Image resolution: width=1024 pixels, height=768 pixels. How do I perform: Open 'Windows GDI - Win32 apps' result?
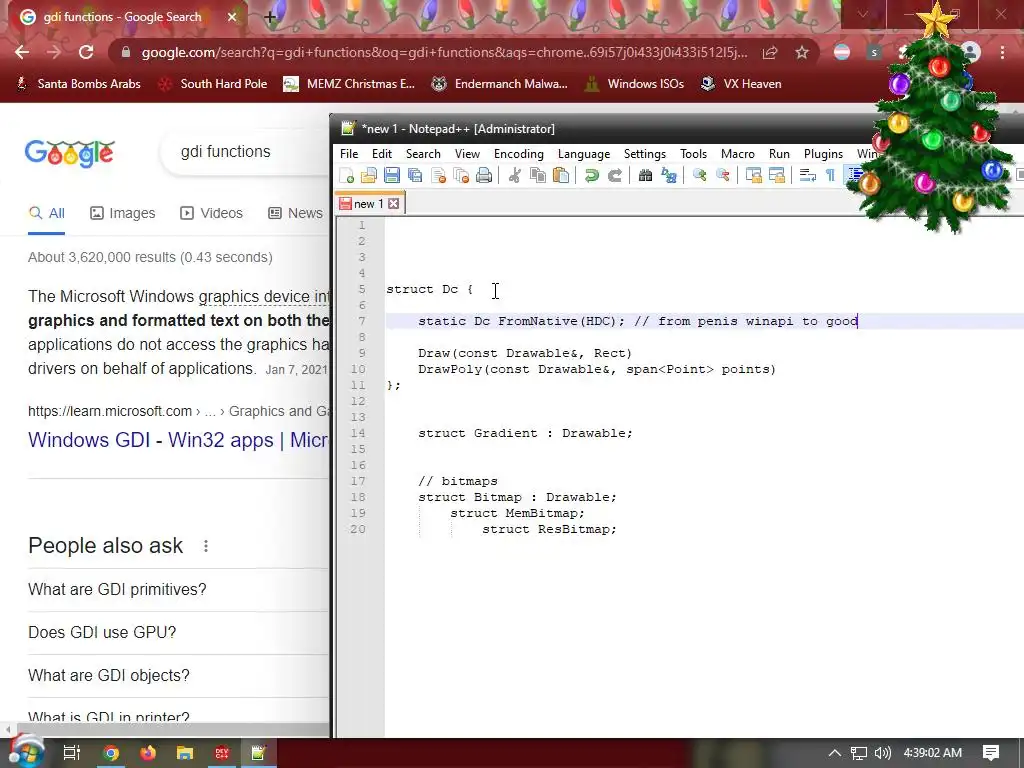[x=178, y=440]
